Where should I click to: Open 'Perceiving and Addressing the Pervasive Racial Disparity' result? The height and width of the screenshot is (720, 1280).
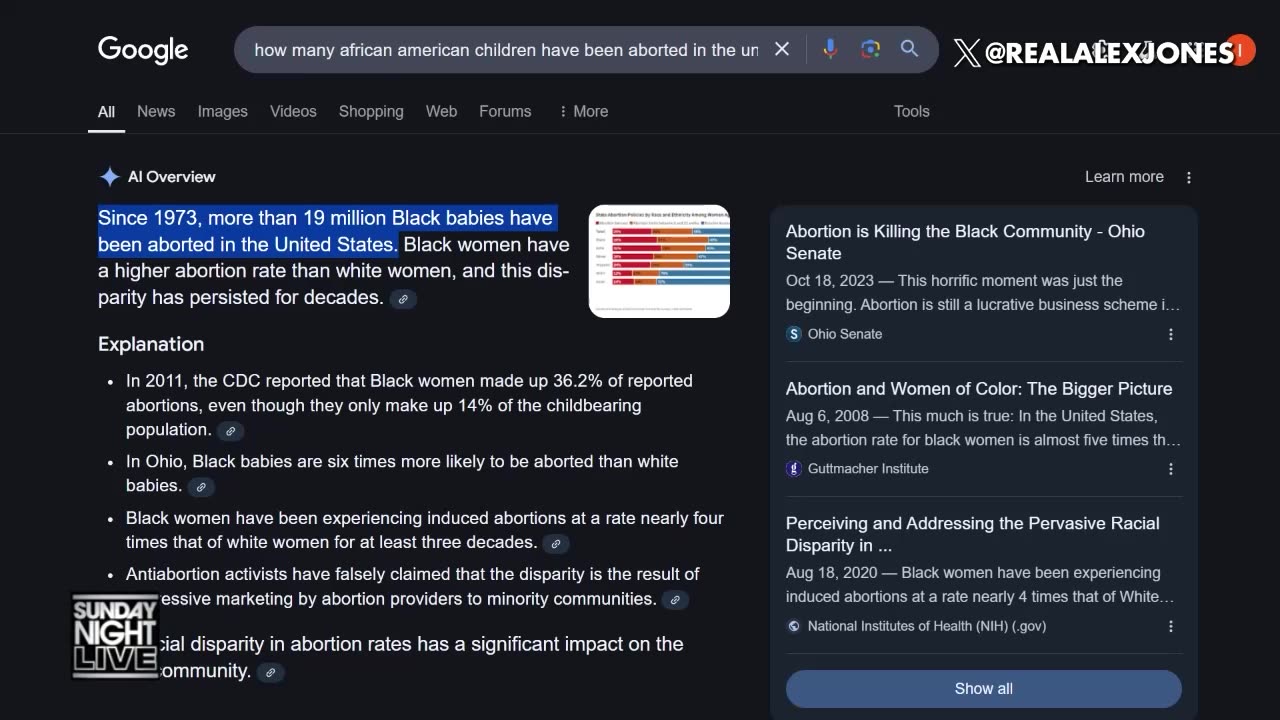click(973, 534)
